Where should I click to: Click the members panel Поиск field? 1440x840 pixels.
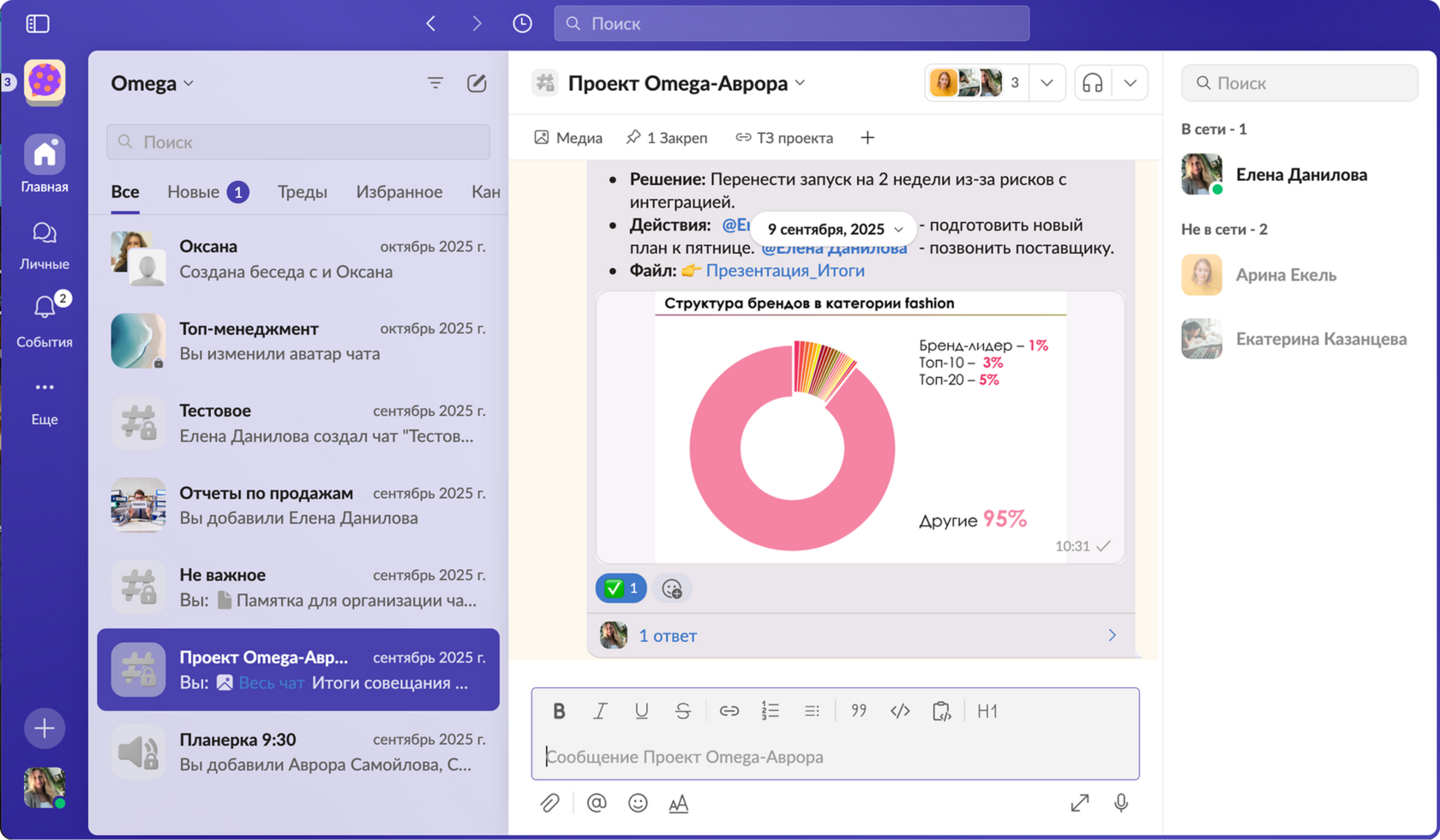(x=1299, y=83)
